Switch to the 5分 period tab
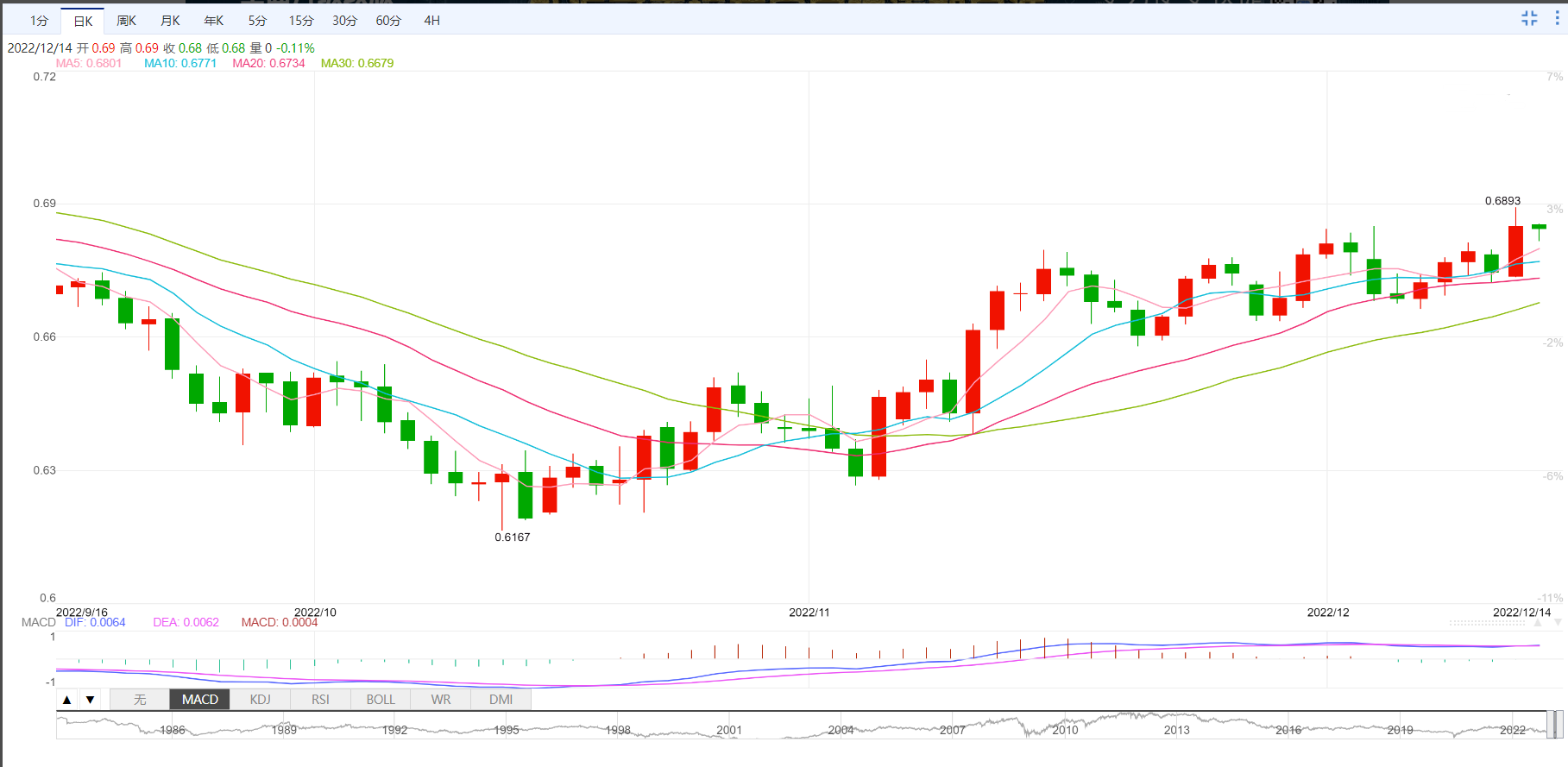The width and height of the screenshot is (1568, 767). 257,21
